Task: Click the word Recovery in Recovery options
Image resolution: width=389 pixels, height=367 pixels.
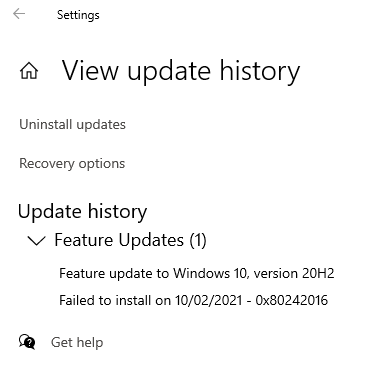Action: tap(47, 164)
